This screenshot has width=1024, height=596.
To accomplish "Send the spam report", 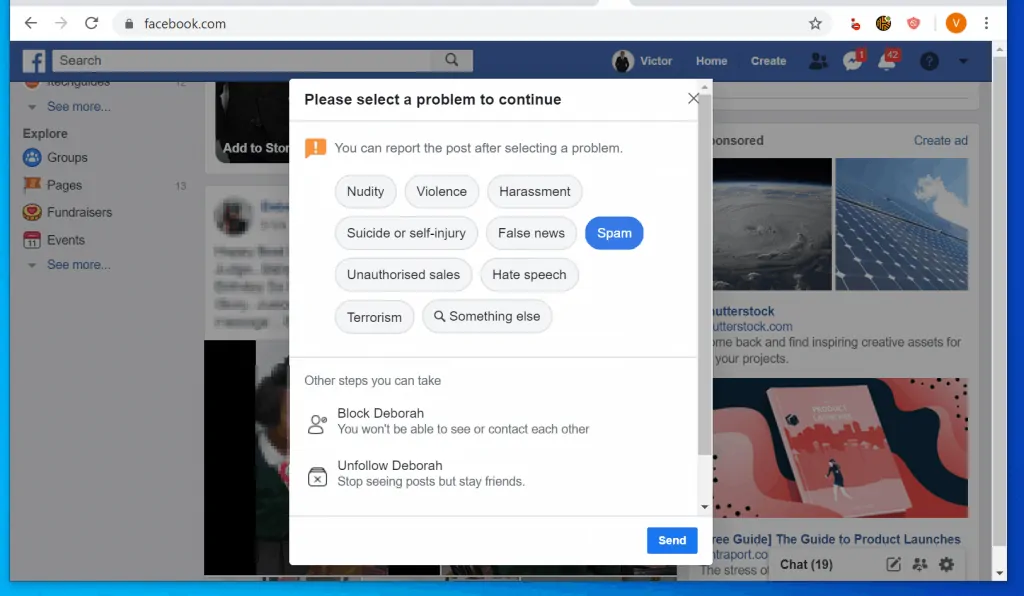I will [671, 540].
